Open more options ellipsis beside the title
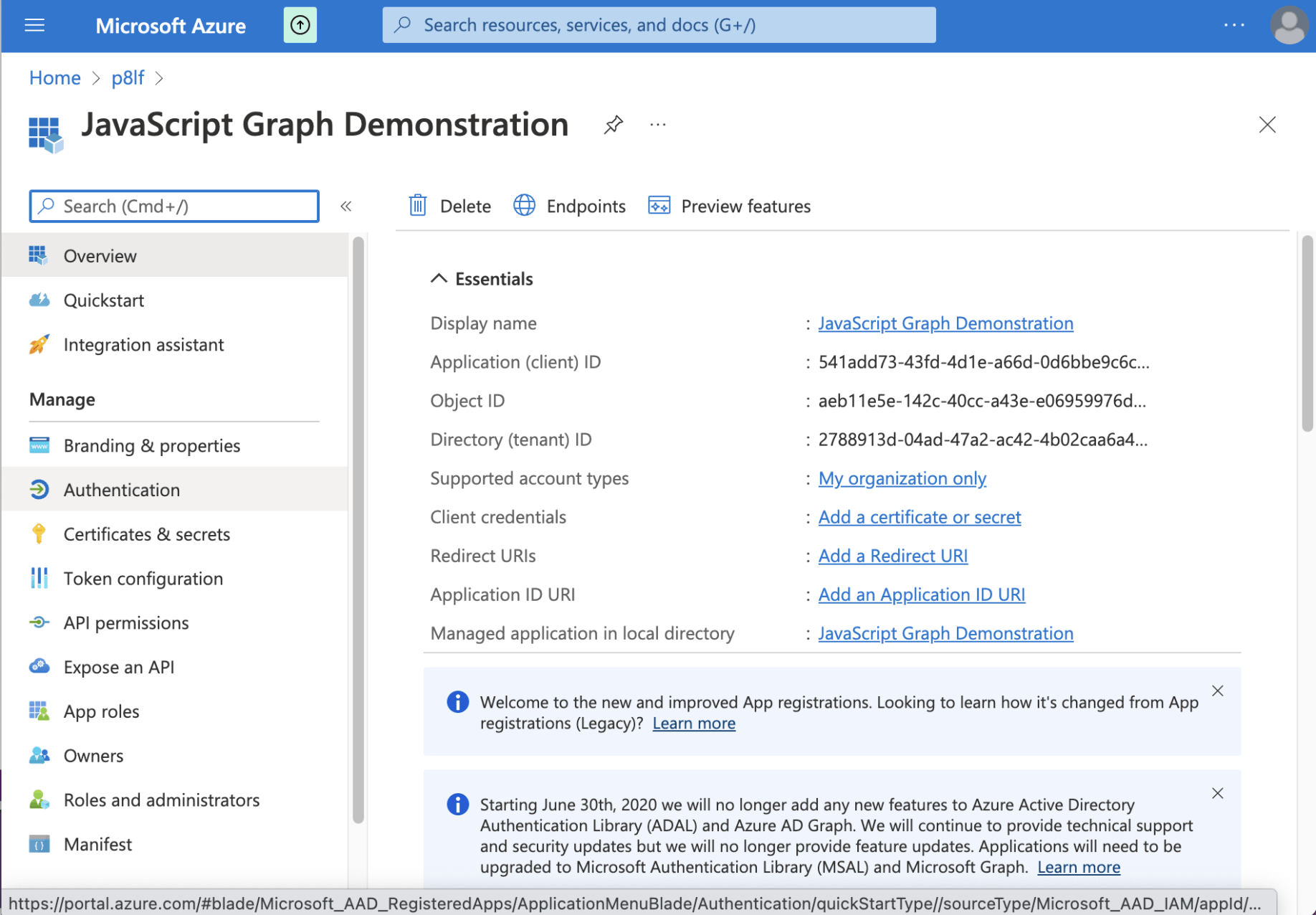 (x=657, y=125)
